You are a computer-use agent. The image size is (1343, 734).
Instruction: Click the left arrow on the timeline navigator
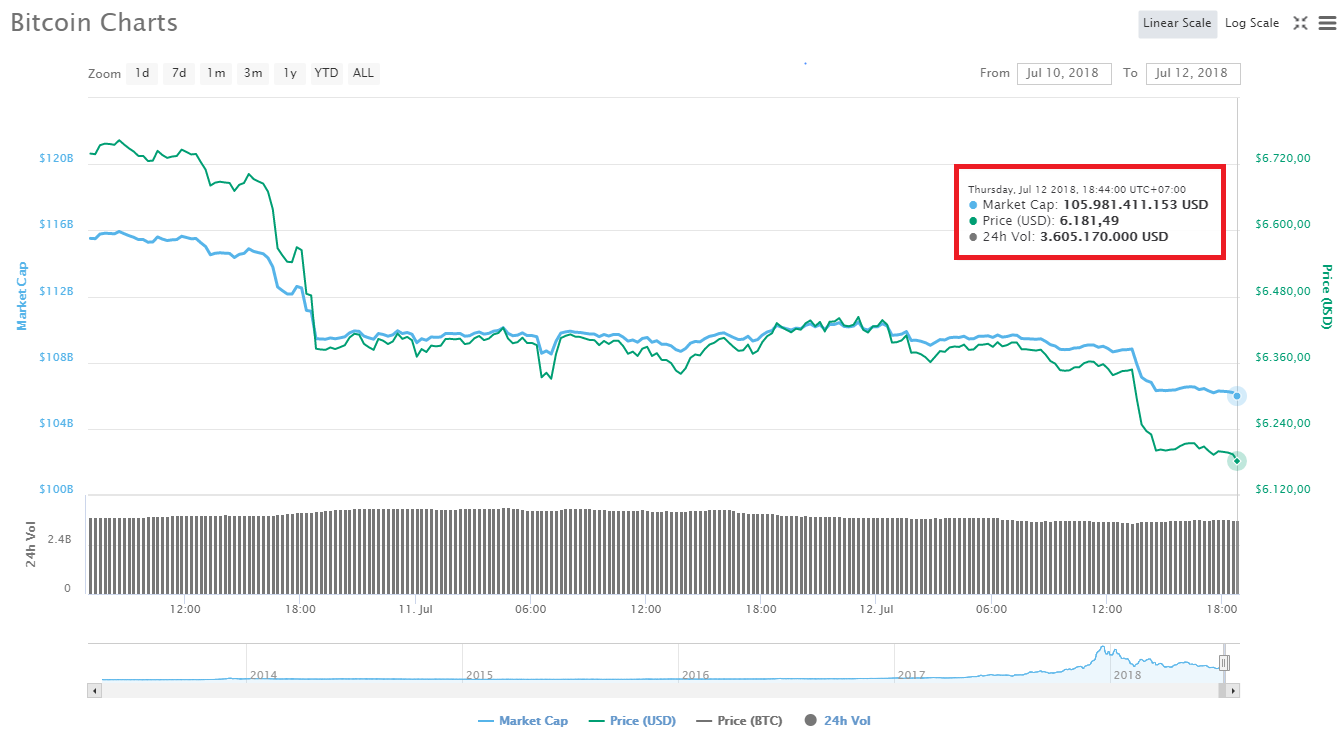coord(94,690)
